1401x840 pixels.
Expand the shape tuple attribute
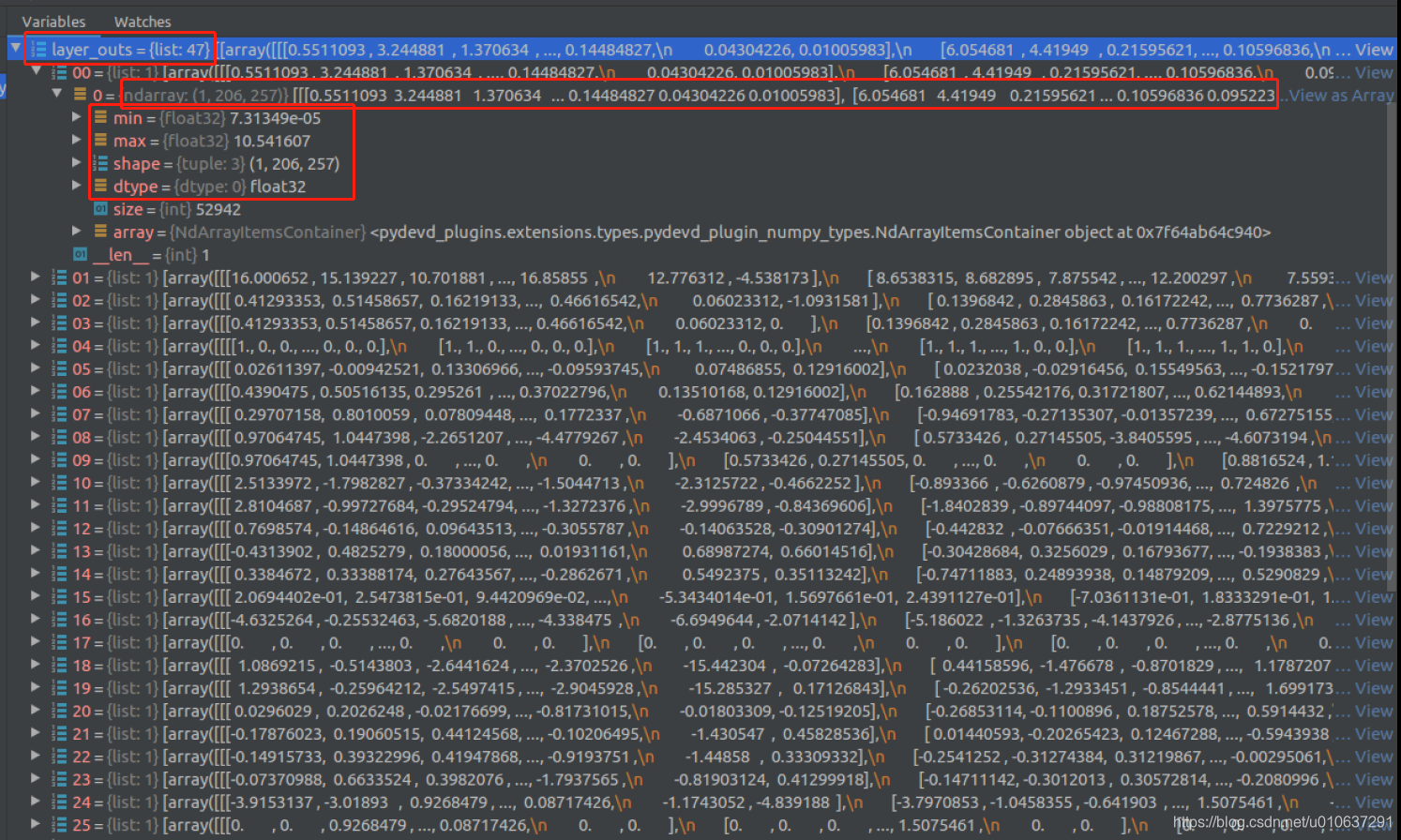pos(77,162)
